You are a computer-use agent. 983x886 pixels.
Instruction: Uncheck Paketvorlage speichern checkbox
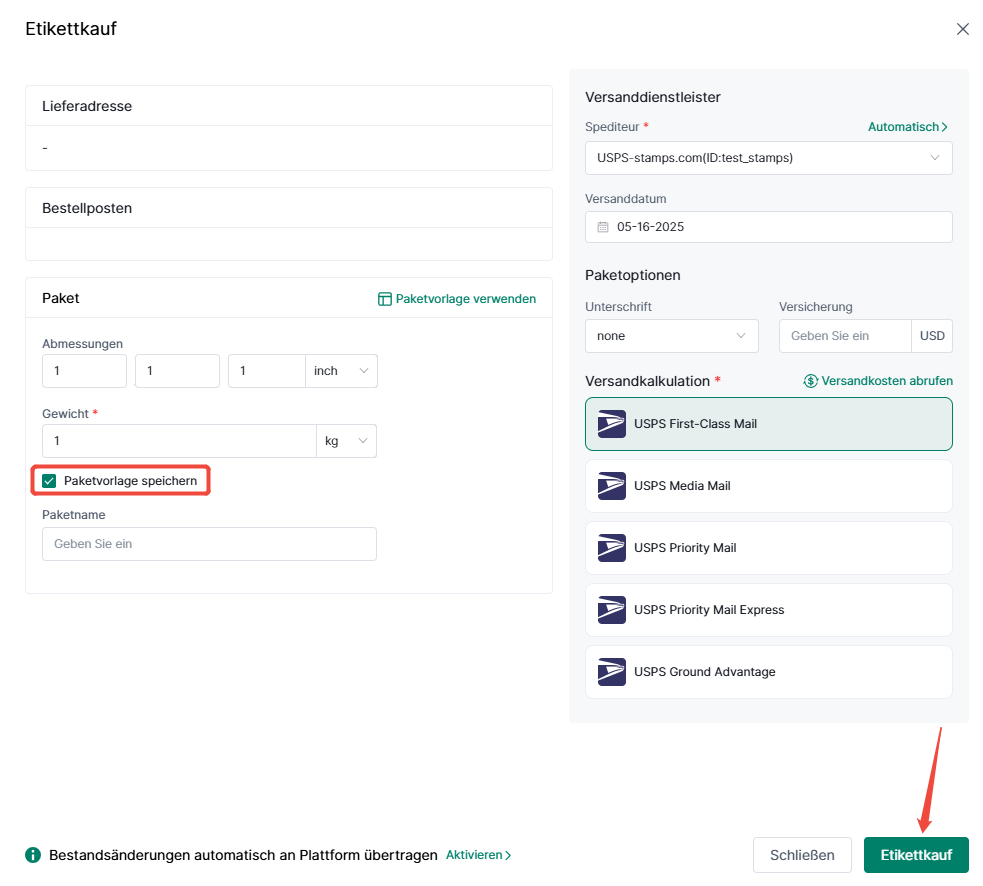pyautogui.click(x=49, y=481)
